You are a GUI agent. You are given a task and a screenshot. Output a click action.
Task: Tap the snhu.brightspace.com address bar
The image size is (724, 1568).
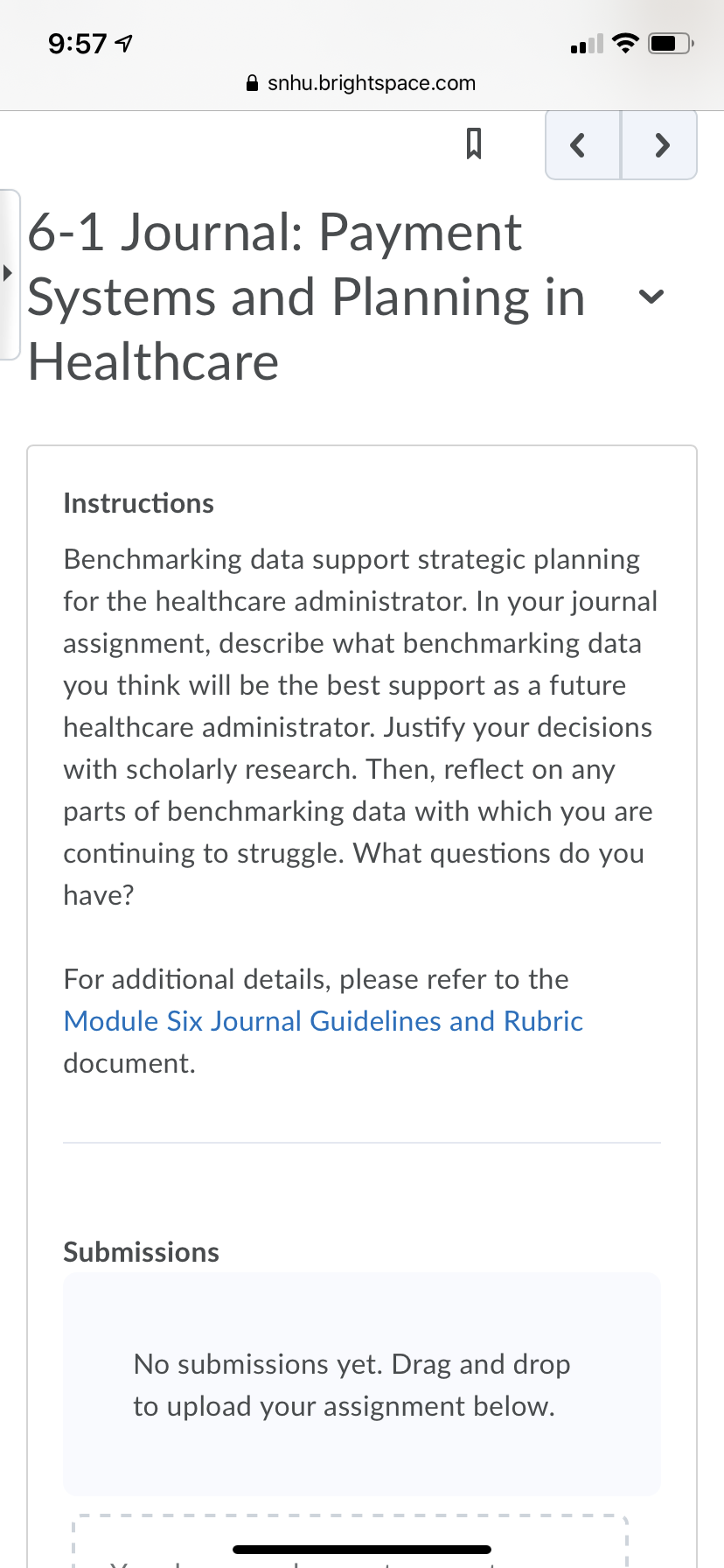click(x=362, y=83)
